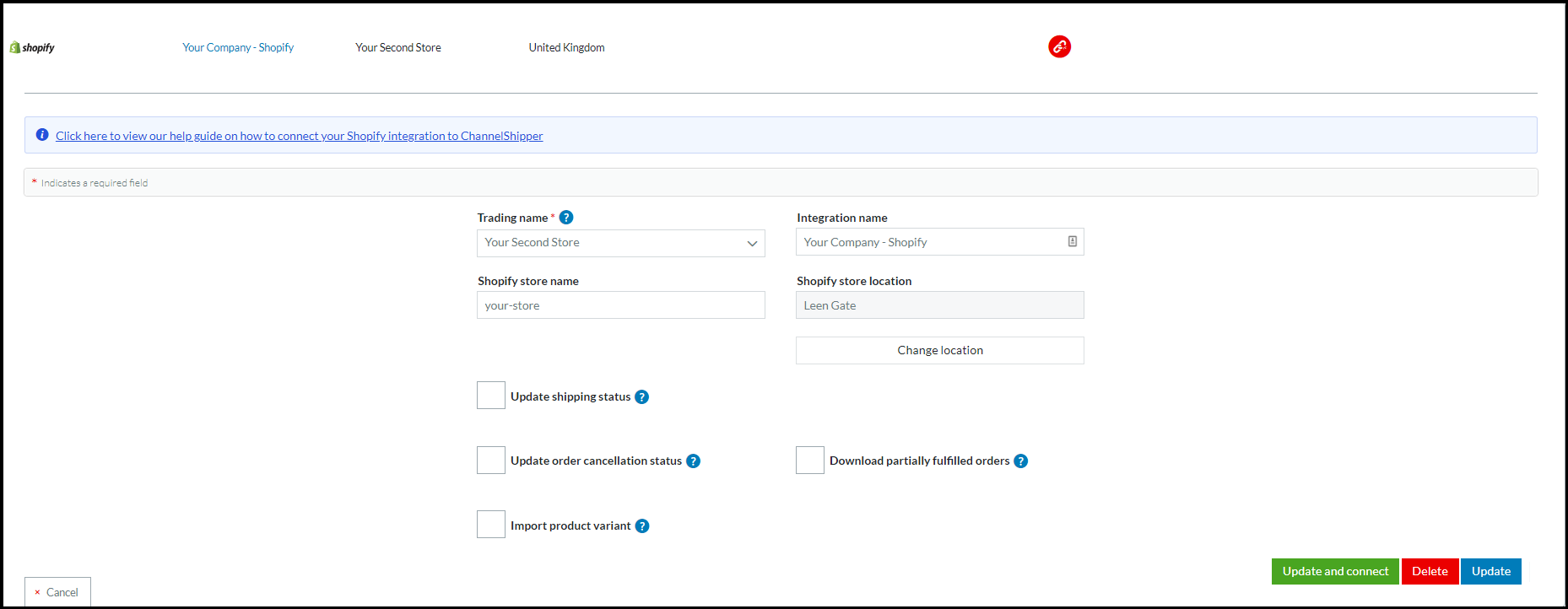Open the Trading name dropdown
Image resolution: width=1568 pixels, height=609 pixels.
[x=621, y=243]
